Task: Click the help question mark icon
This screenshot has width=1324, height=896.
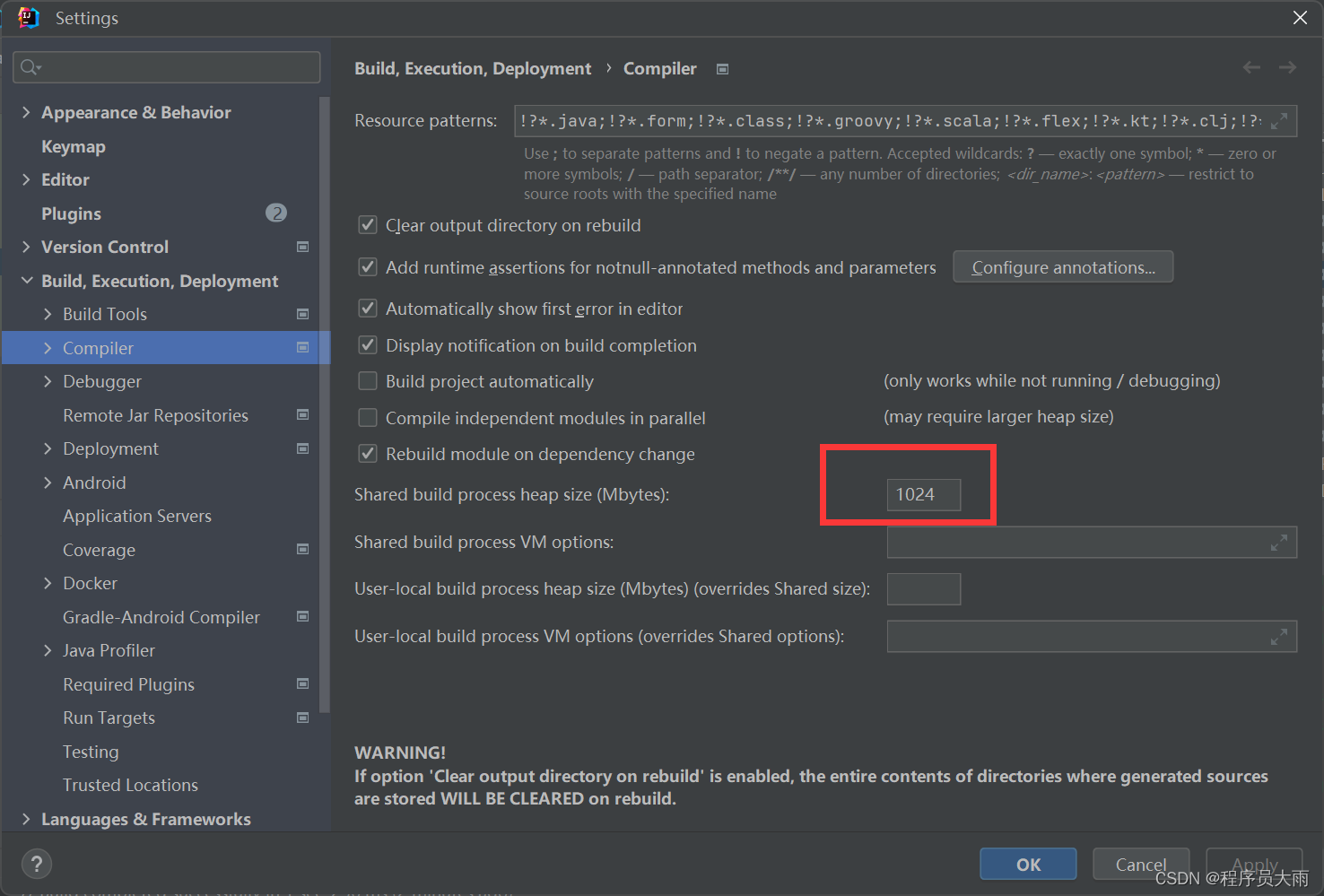Action: point(36,864)
